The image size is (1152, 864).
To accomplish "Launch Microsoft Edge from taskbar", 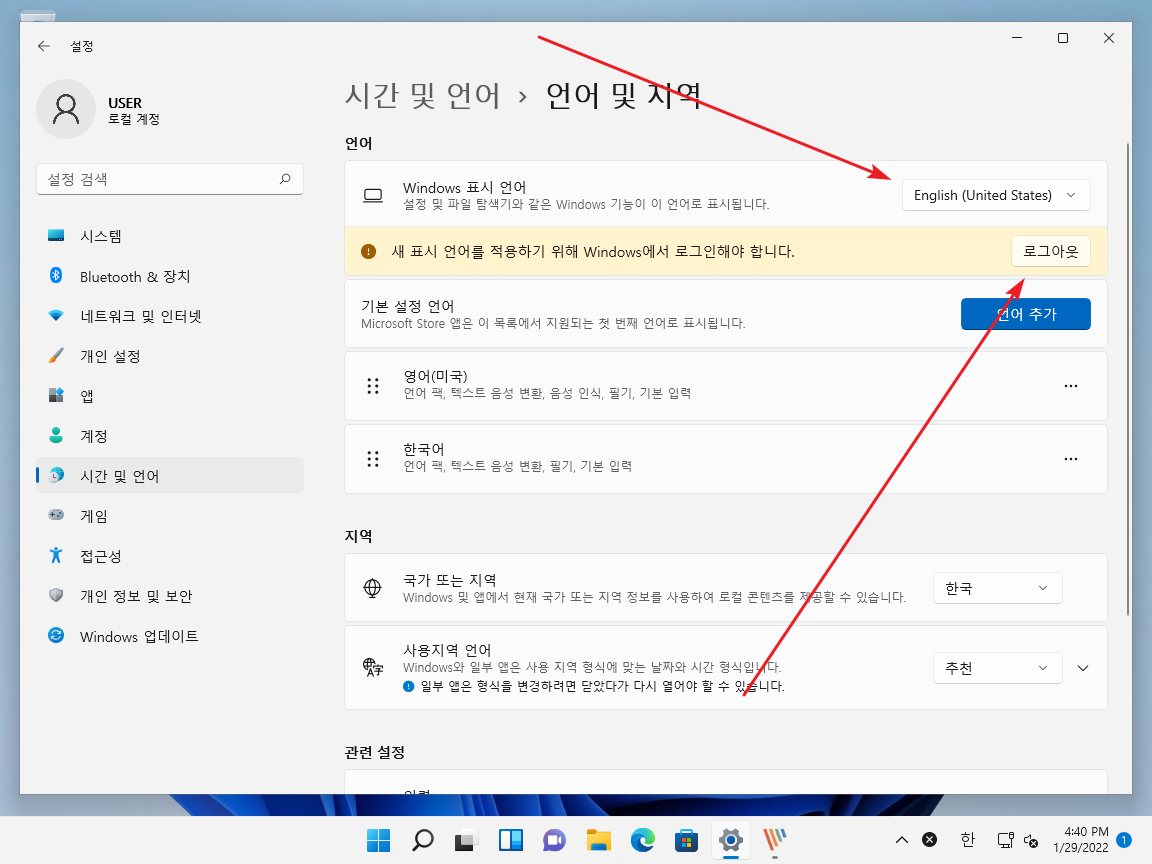I will click(643, 840).
